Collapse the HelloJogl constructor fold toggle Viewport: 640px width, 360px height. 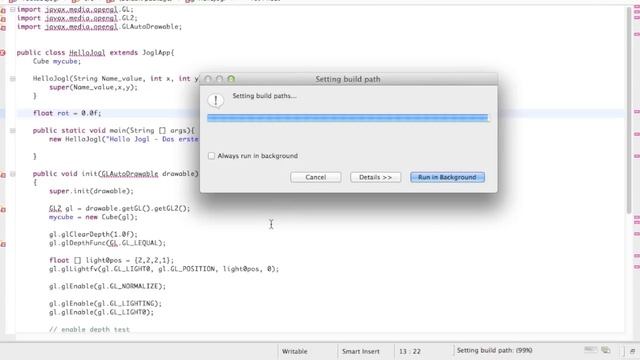tap(13, 78)
